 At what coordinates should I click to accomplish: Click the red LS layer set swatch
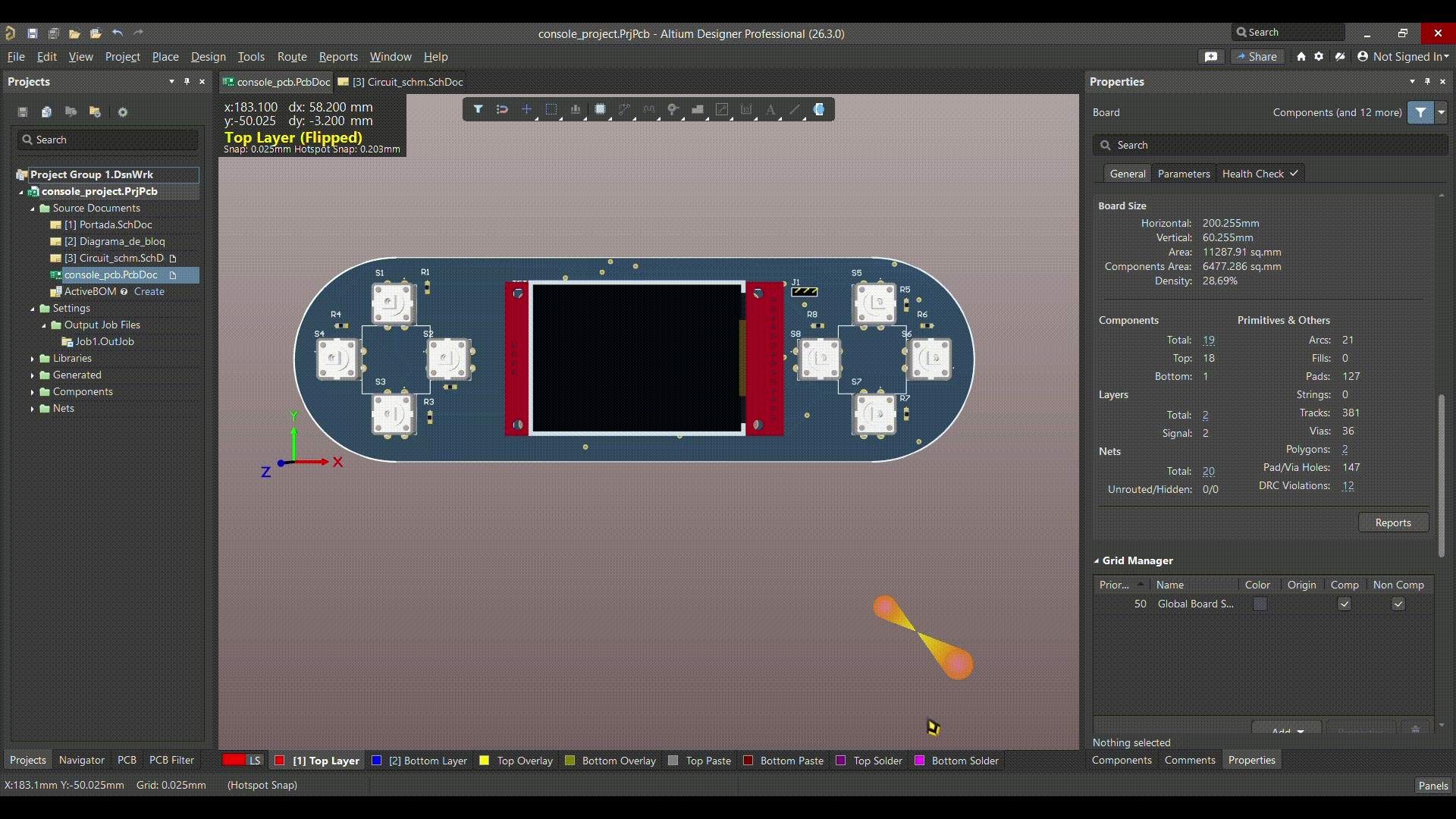[234, 761]
